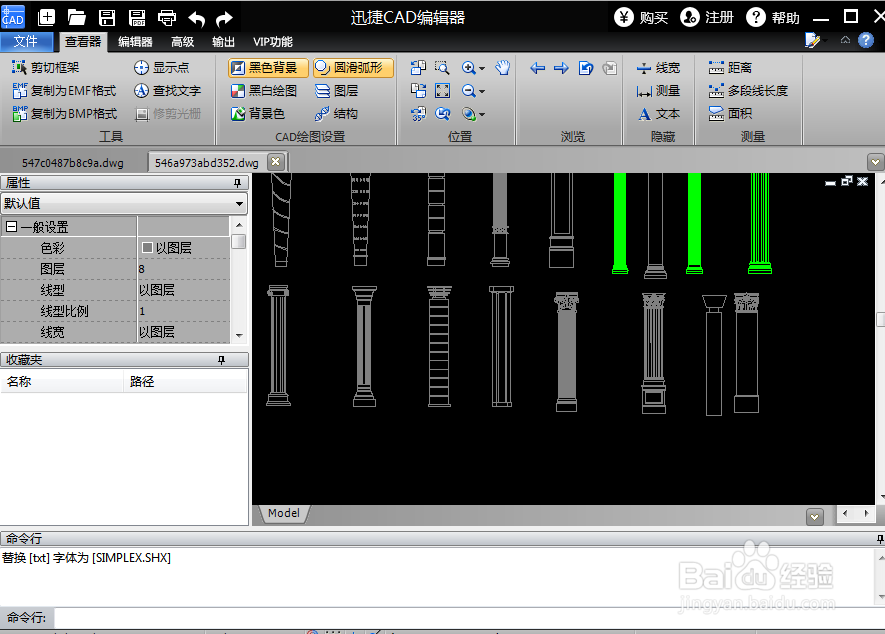
Task: Enable 显示点 option
Action: [x=161, y=68]
